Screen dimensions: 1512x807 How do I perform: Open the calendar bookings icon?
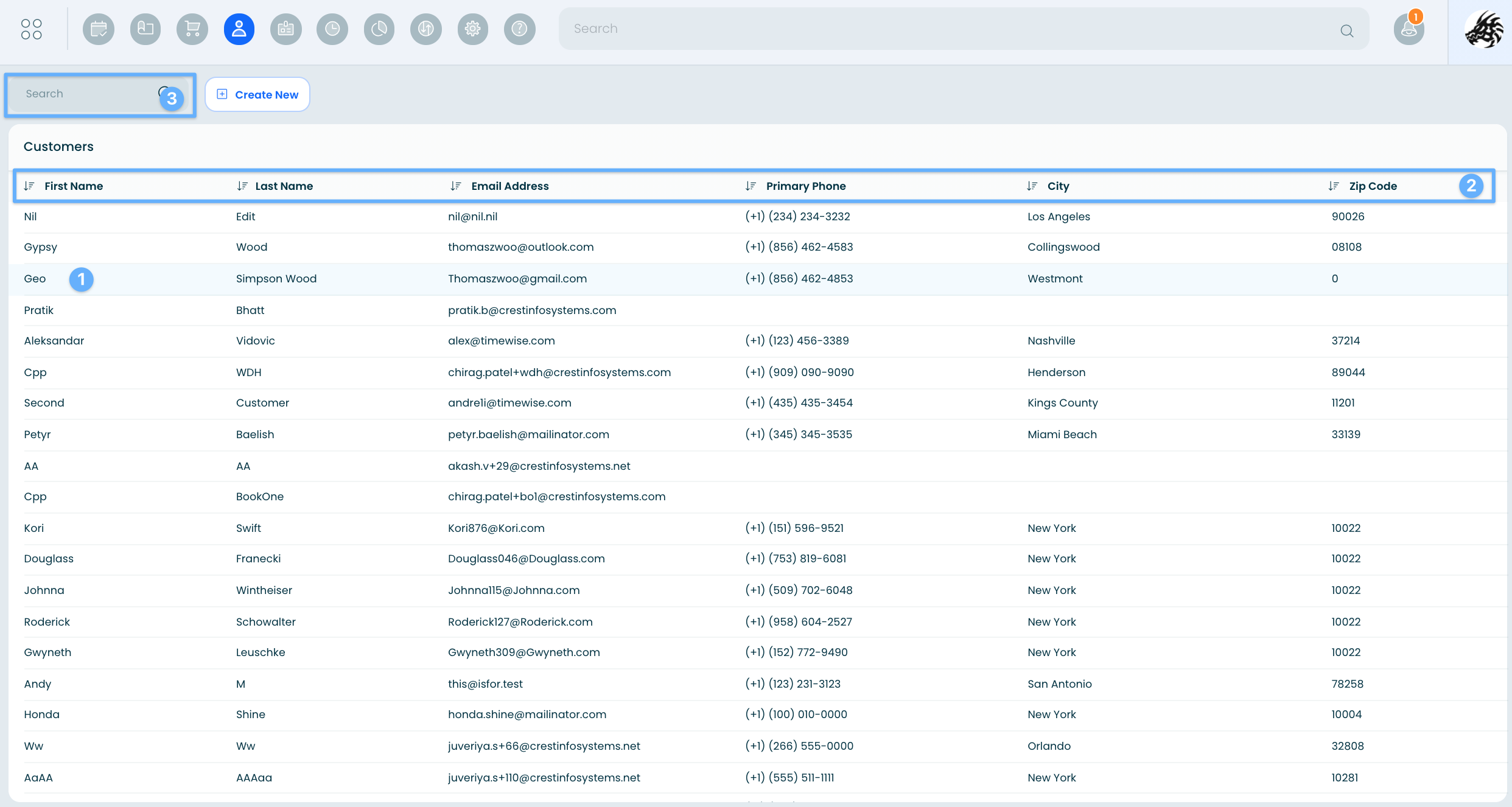(99, 29)
